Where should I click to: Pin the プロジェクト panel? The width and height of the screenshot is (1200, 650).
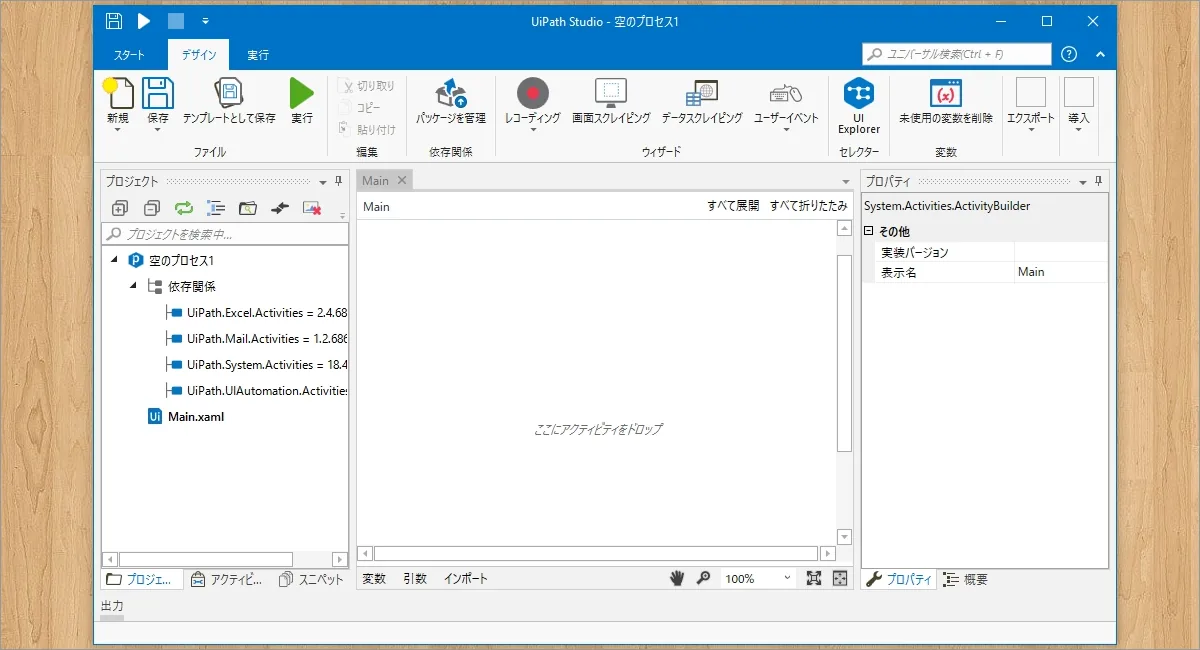[x=338, y=181]
